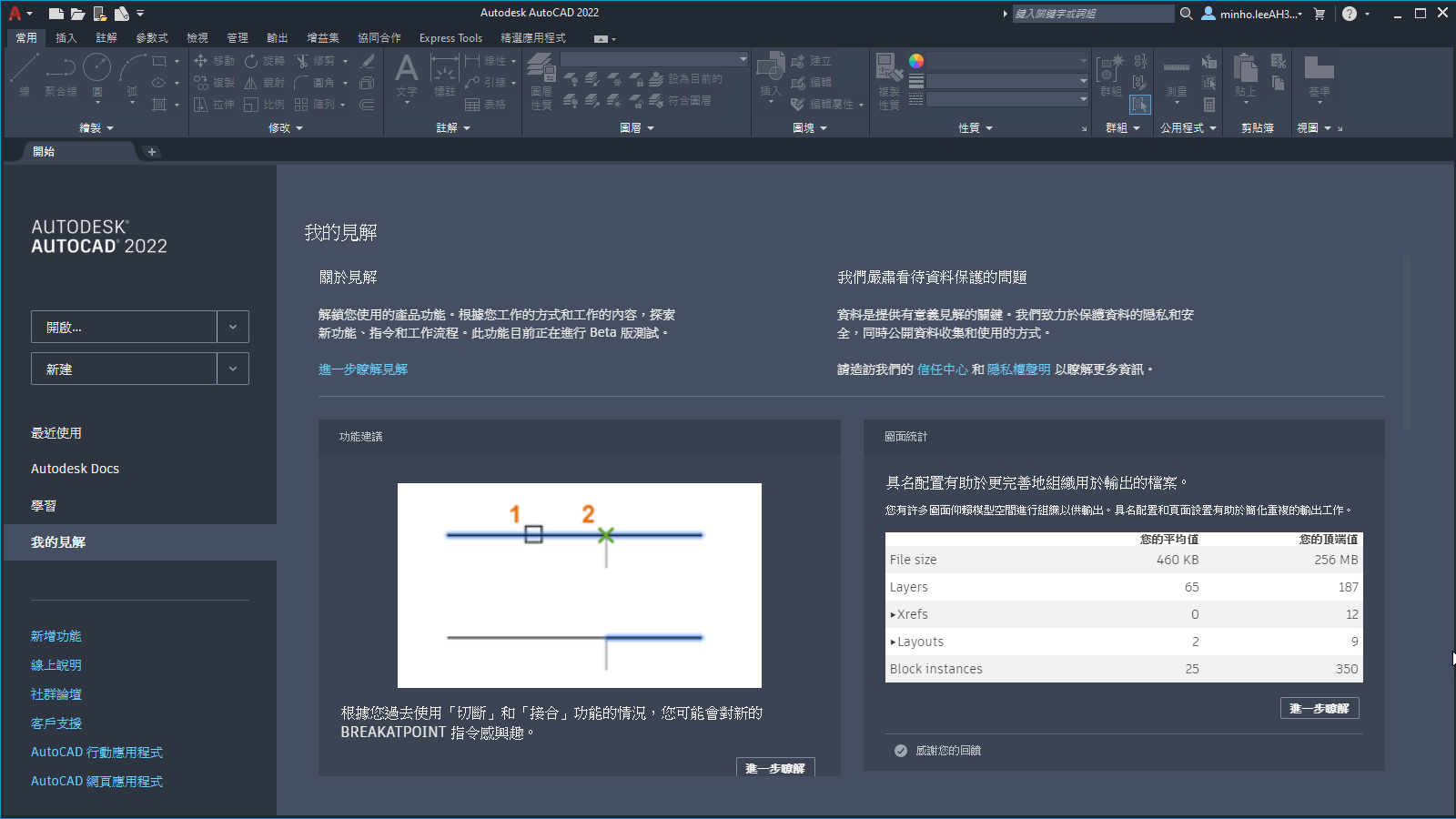Image resolution: width=1456 pixels, height=819 pixels.
Task: Click 進一步瞭解 button in 圖面統計 card
Action: (x=1319, y=708)
